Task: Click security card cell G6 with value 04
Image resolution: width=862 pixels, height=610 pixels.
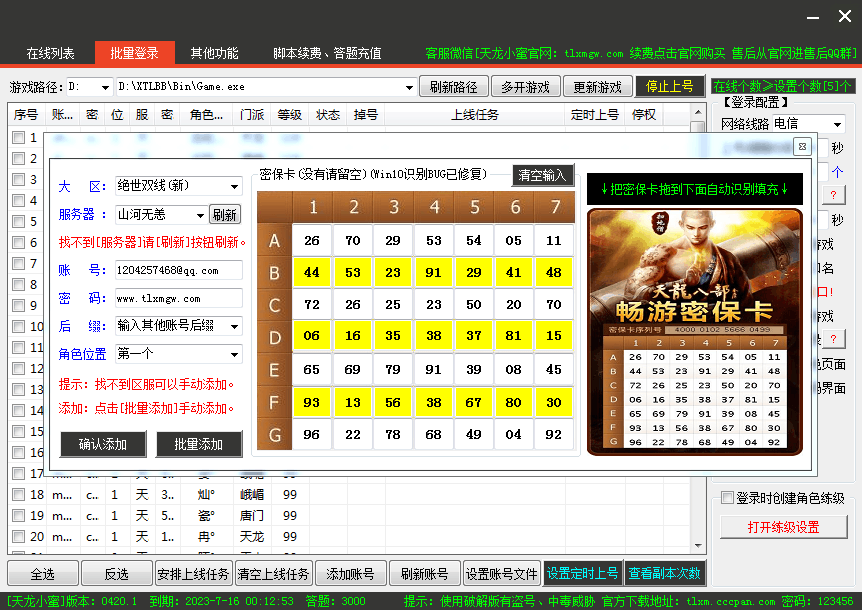Action: 513,434
